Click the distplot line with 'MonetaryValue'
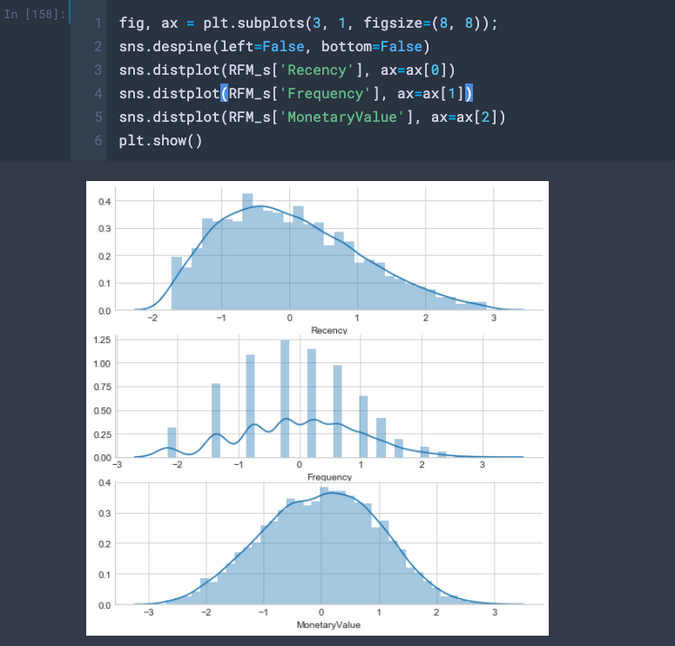The height and width of the screenshot is (646, 675). pyautogui.click(x=312, y=117)
